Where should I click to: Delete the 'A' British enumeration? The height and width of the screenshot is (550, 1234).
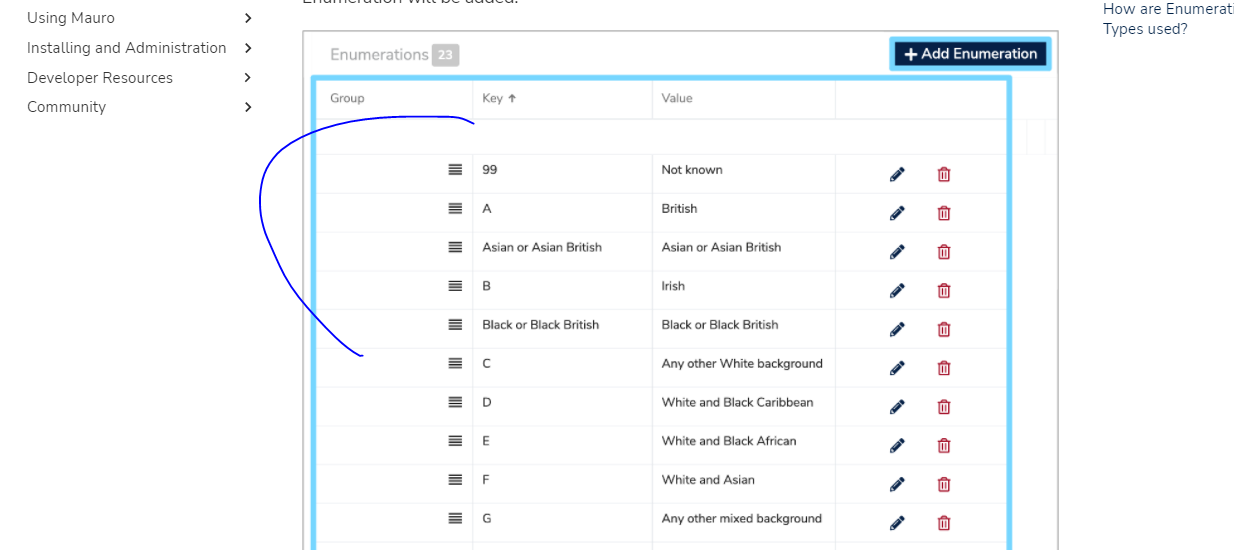click(944, 213)
